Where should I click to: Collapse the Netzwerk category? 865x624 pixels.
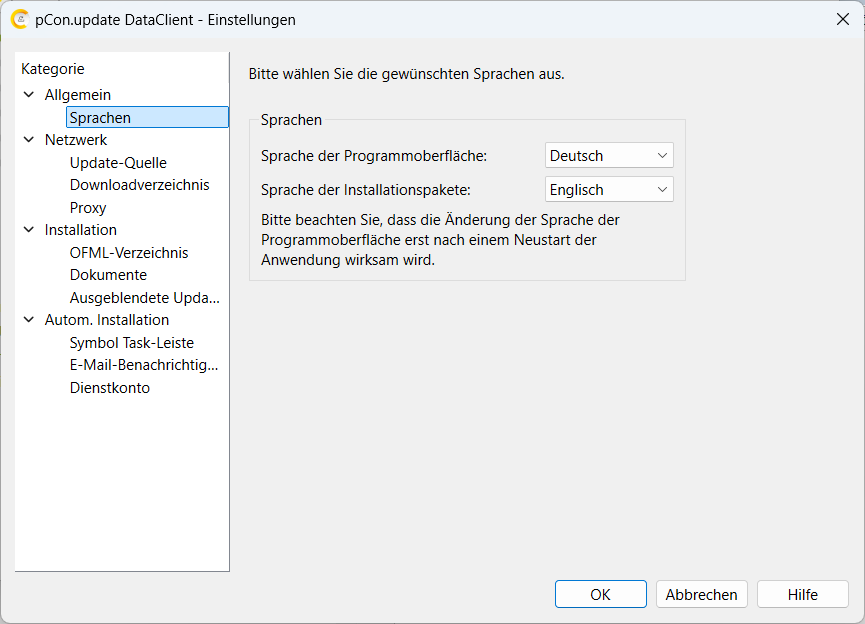pos(29,140)
